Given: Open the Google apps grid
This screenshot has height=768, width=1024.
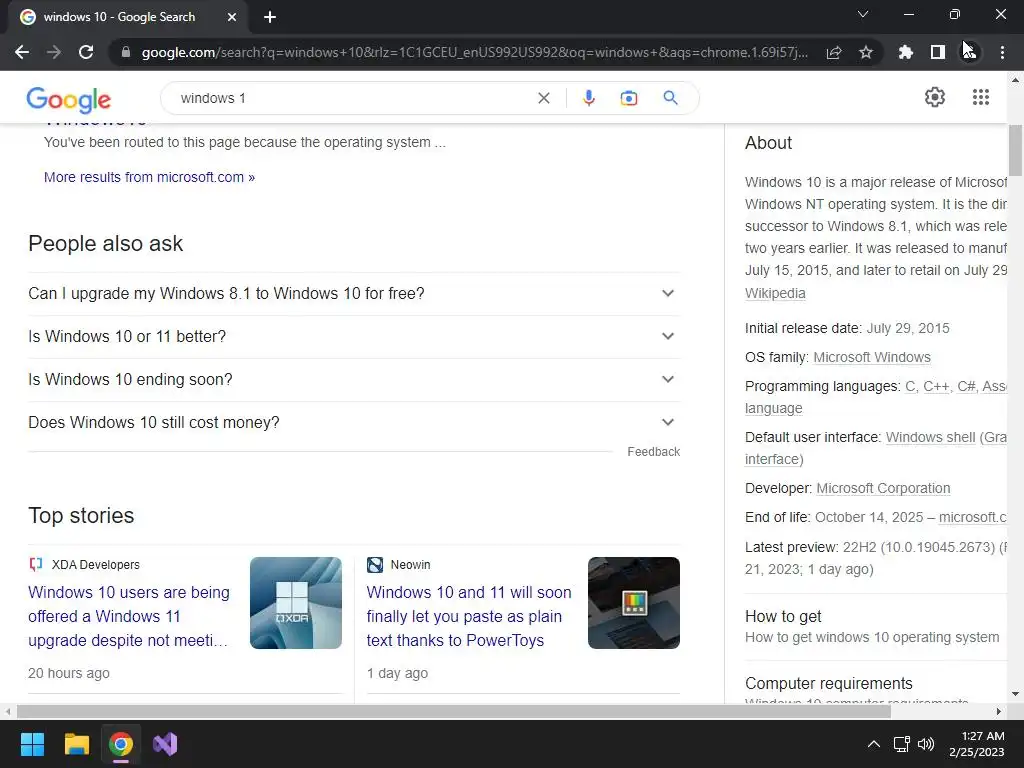Looking at the screenshot, I should (980, 97).
